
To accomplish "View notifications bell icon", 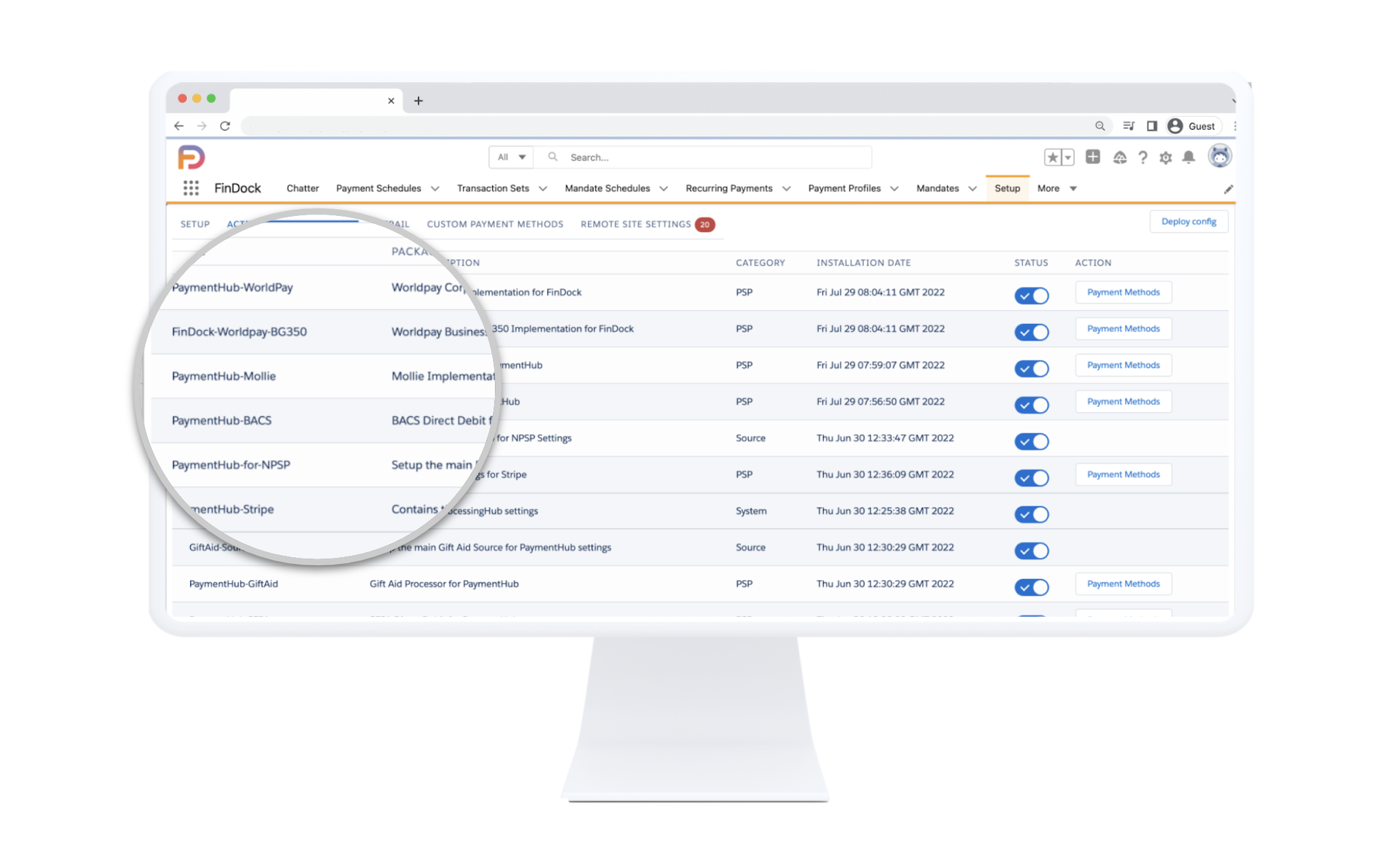I will (1189, 157).
